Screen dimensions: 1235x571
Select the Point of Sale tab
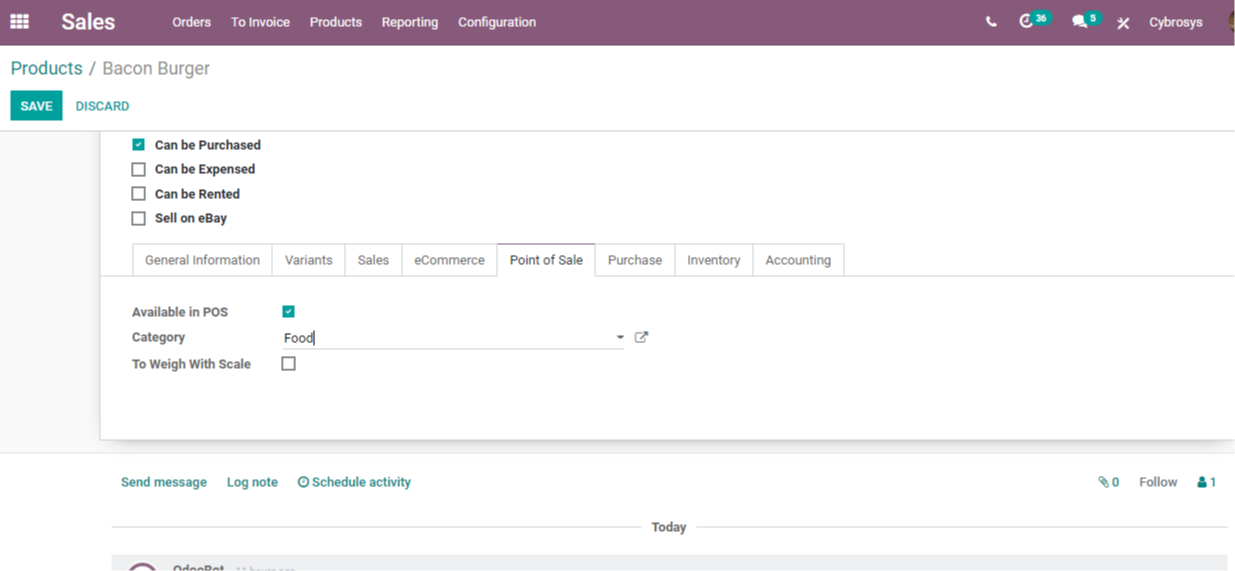546,260
